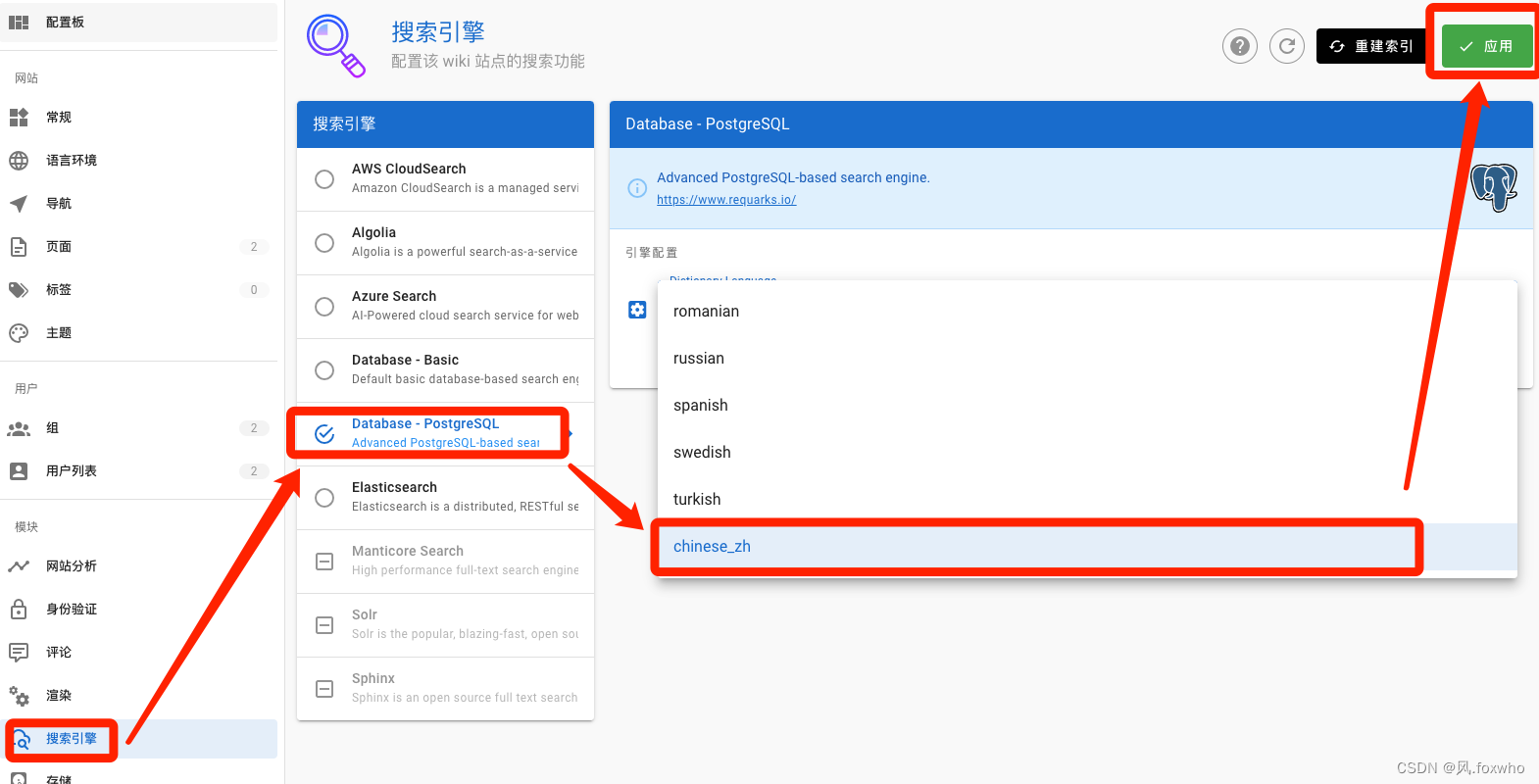Click the PostgreSQL elephant logo
The image size is (1539, 784).
pos(1494,187)
